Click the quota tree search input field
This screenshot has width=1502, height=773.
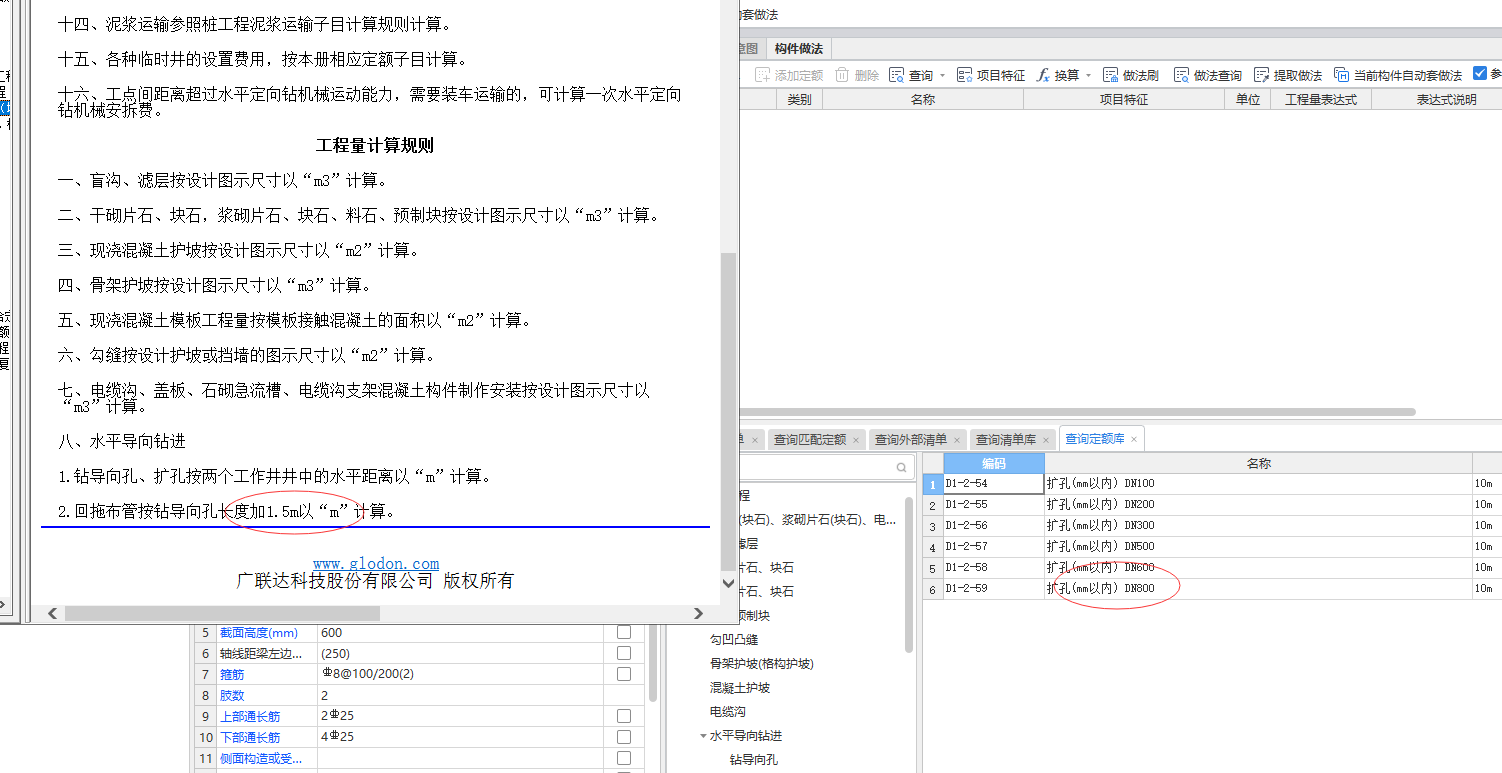pyautogui.click(x=815, y=467)
